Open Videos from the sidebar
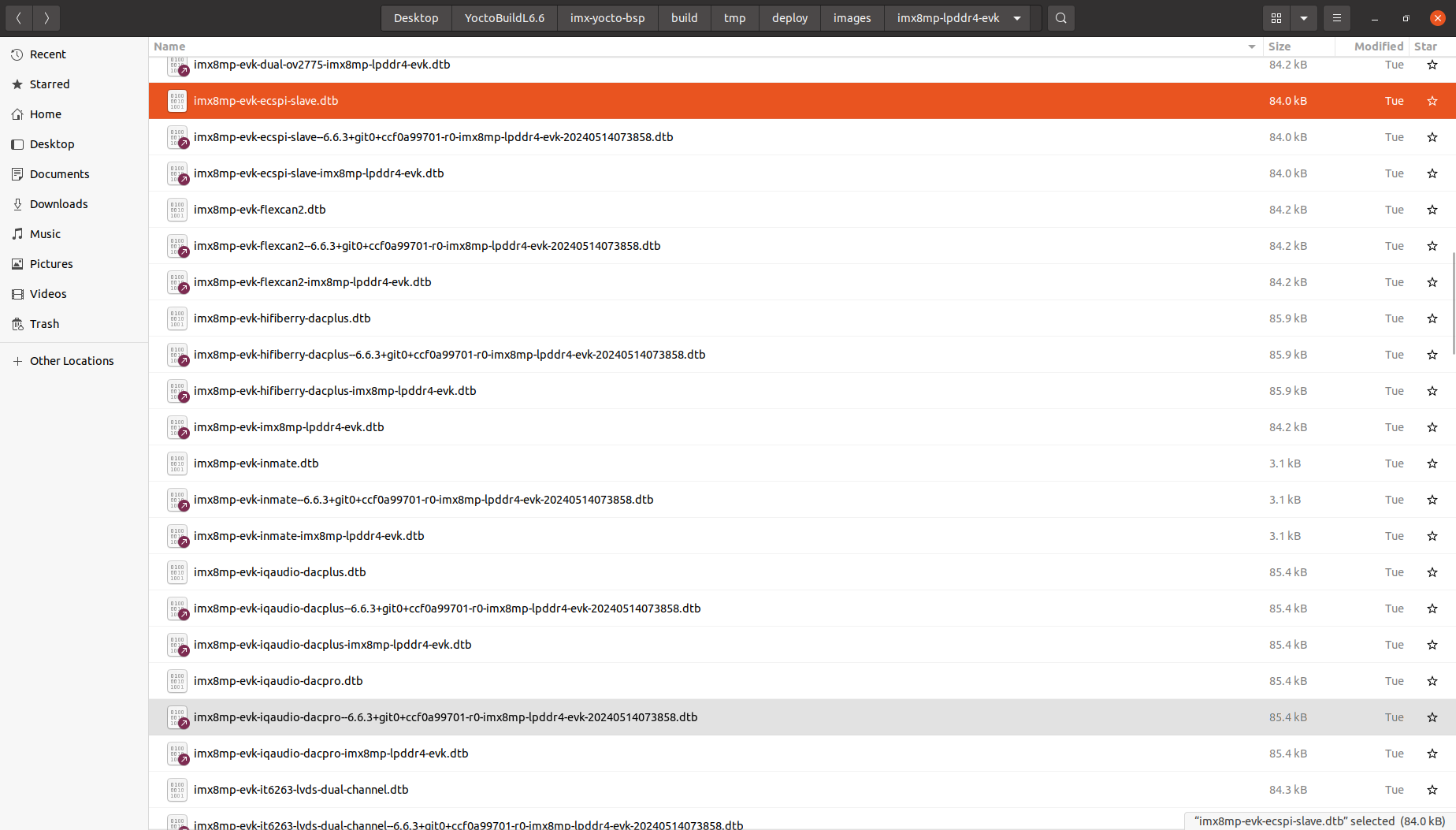 click(48, 293)
